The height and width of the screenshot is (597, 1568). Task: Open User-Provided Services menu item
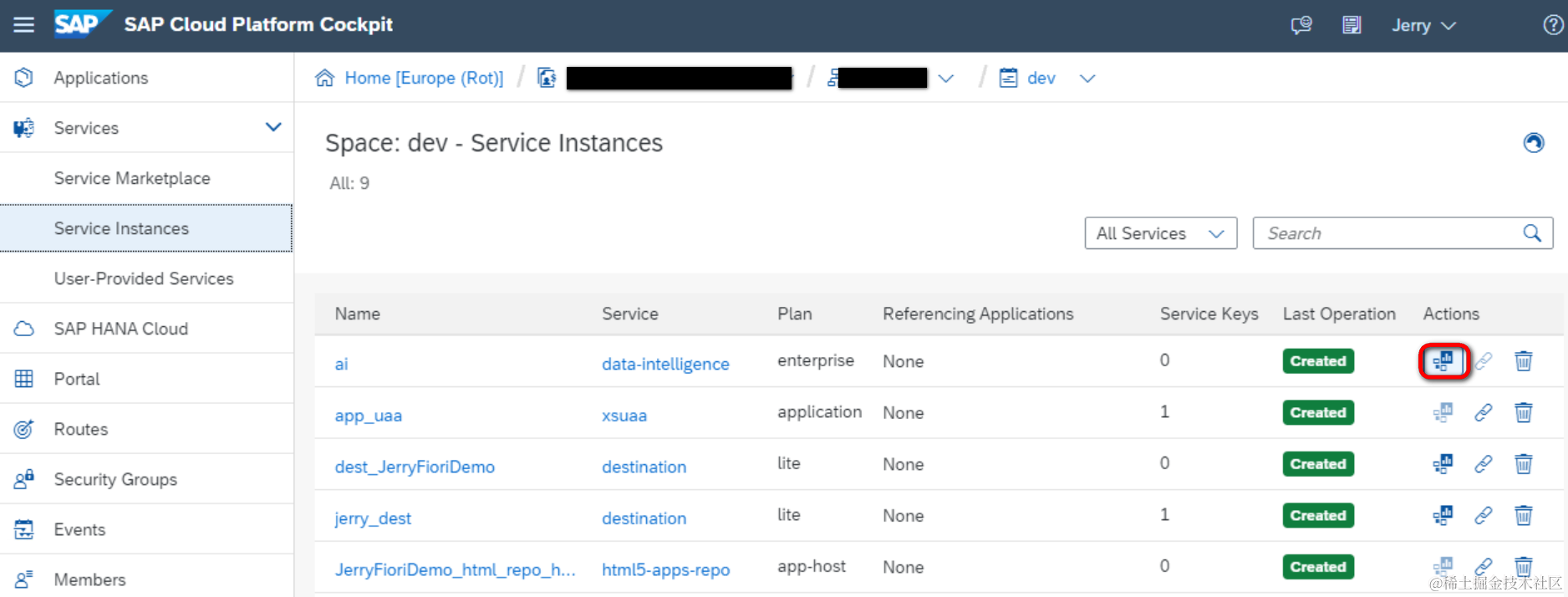144,278
